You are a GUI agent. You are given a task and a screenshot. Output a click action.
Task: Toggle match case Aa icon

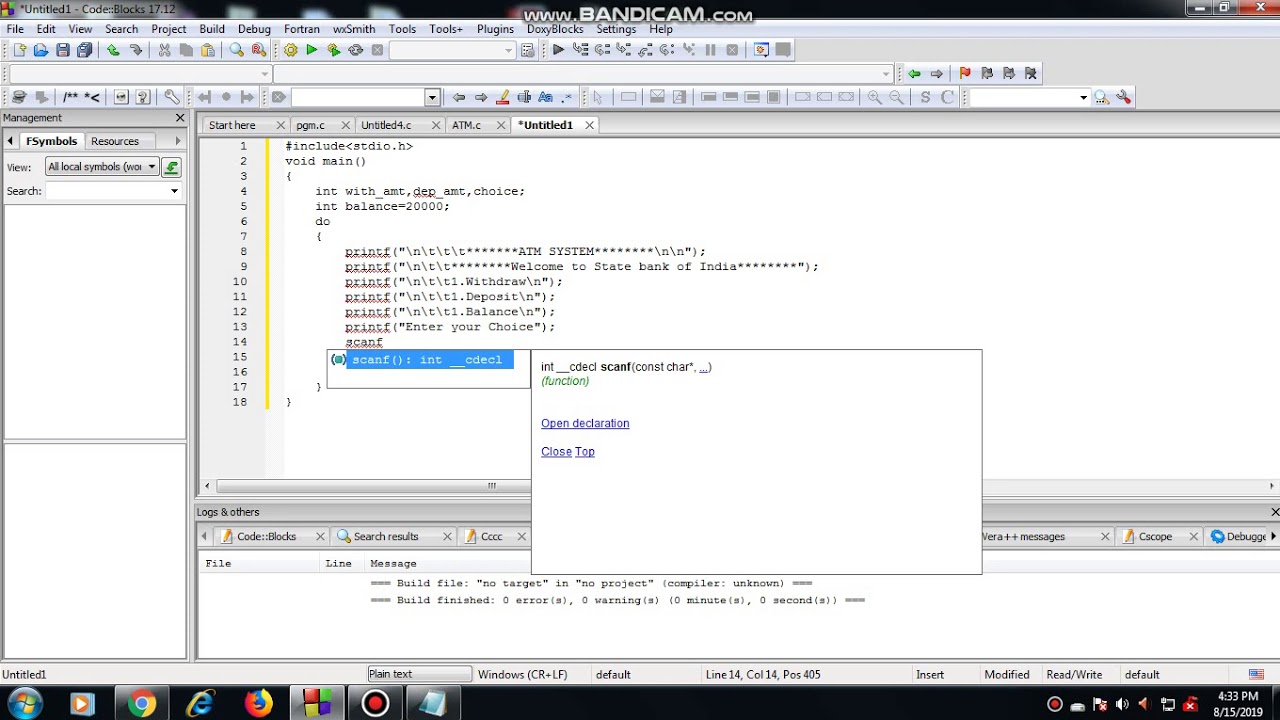pyautogui.click(x=546, y=97)
